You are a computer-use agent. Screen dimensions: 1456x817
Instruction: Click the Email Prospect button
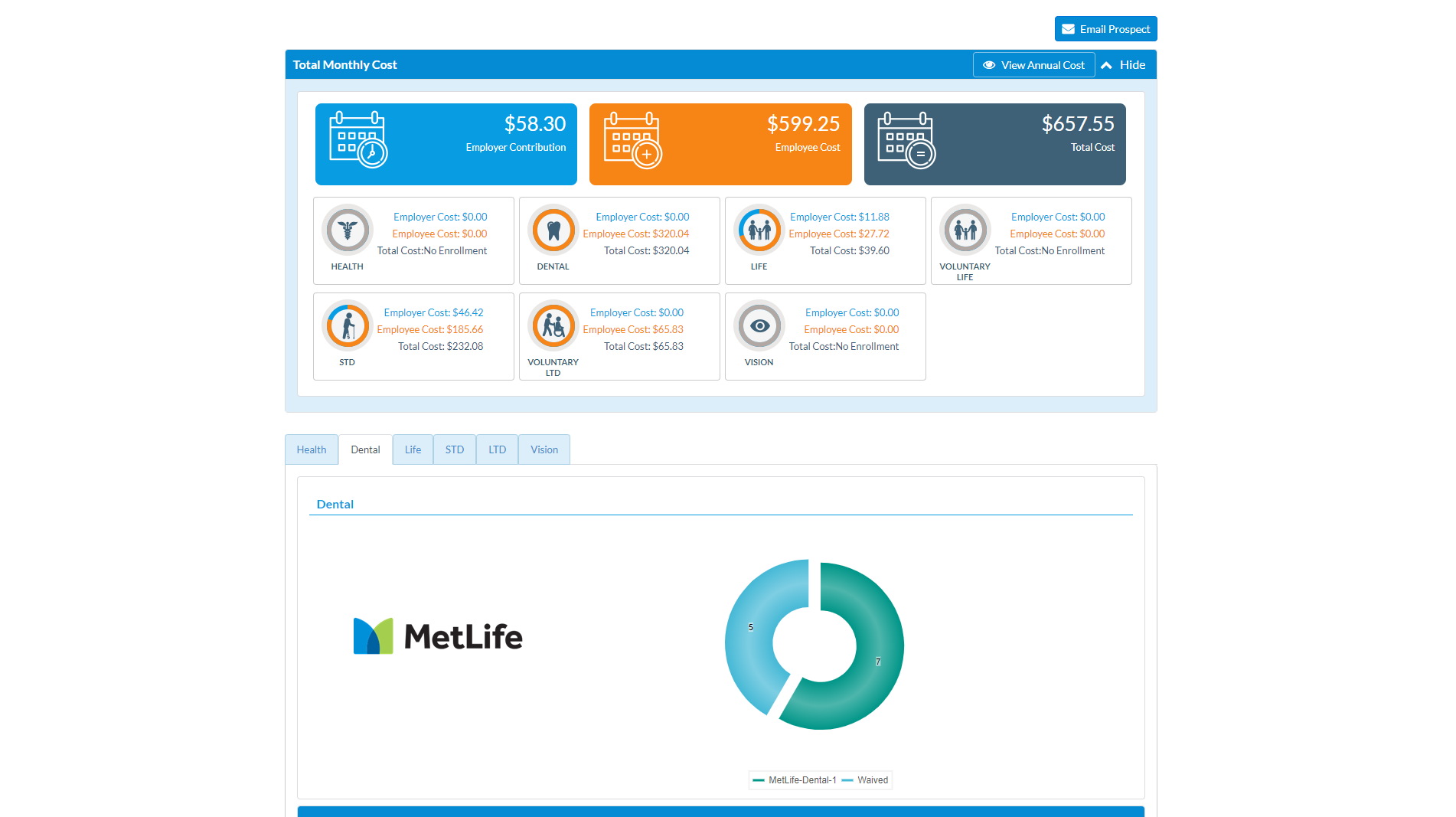pyautogui.click(x=1105, y=29)
